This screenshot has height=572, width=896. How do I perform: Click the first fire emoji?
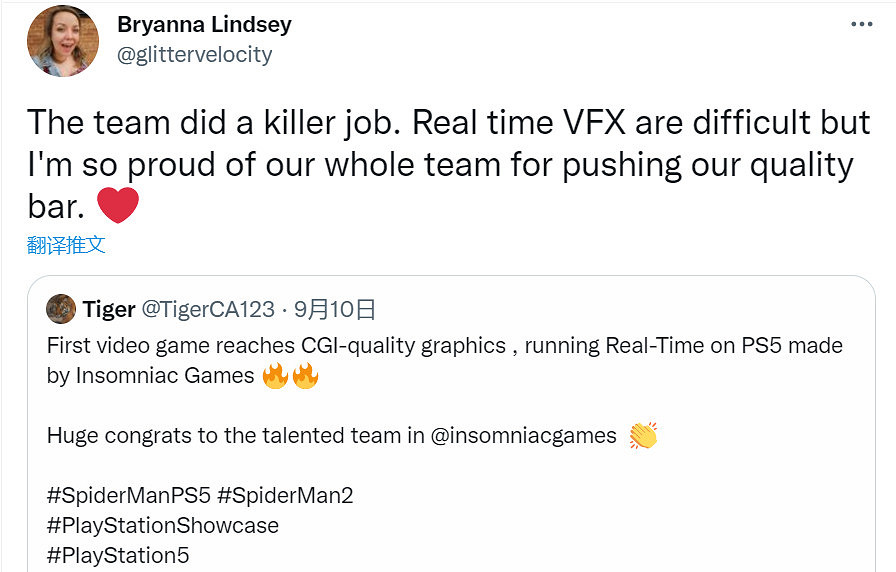274,377
